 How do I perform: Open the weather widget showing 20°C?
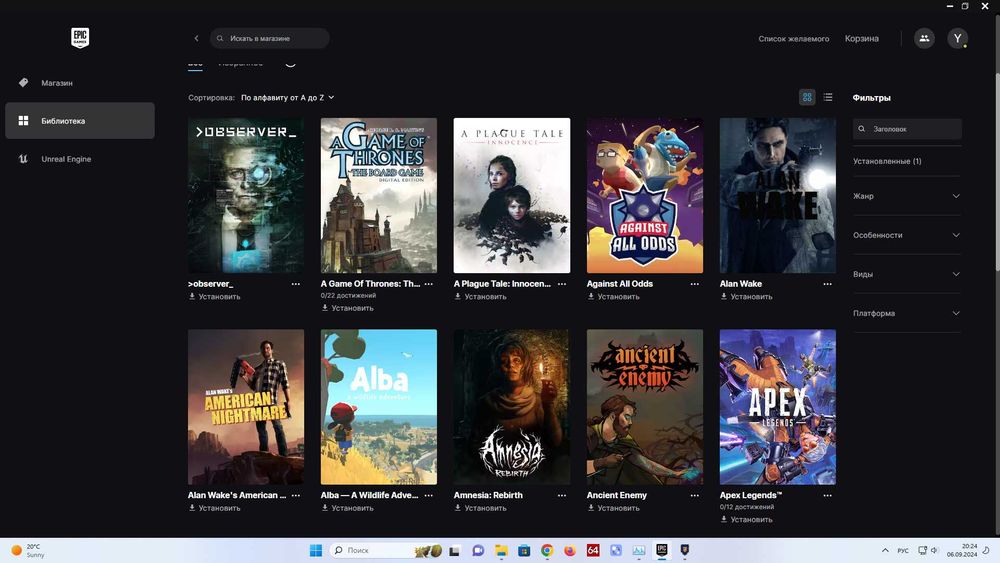point(28,550)
